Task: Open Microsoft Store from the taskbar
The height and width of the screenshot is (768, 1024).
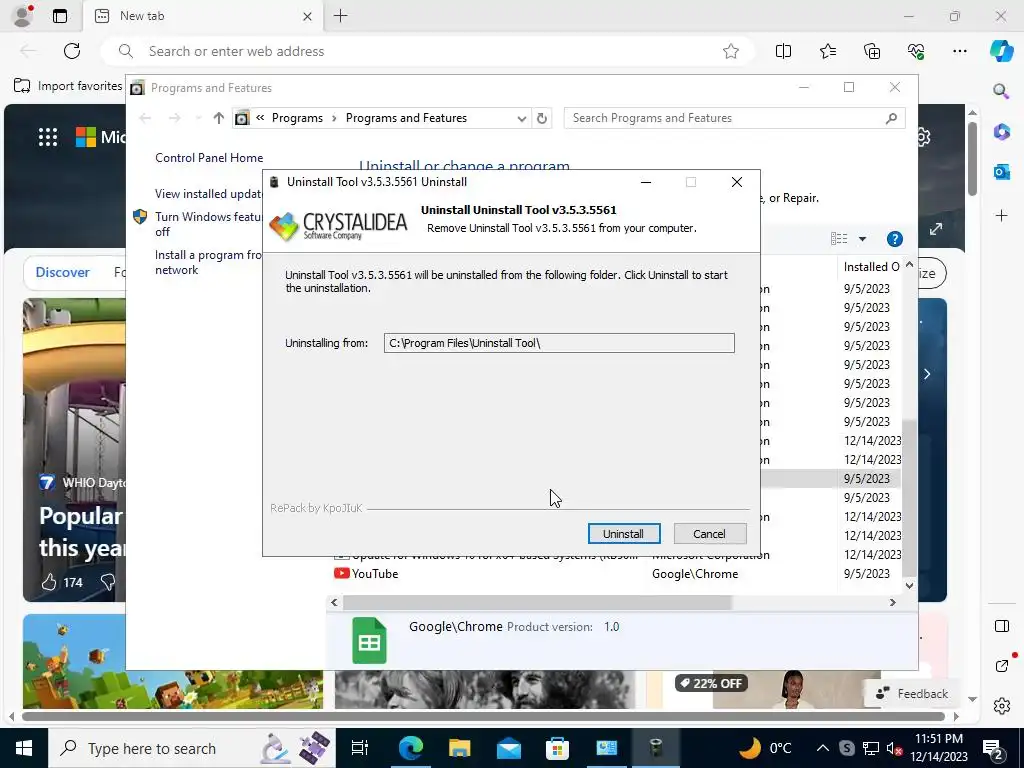Action: click(557, 748)
